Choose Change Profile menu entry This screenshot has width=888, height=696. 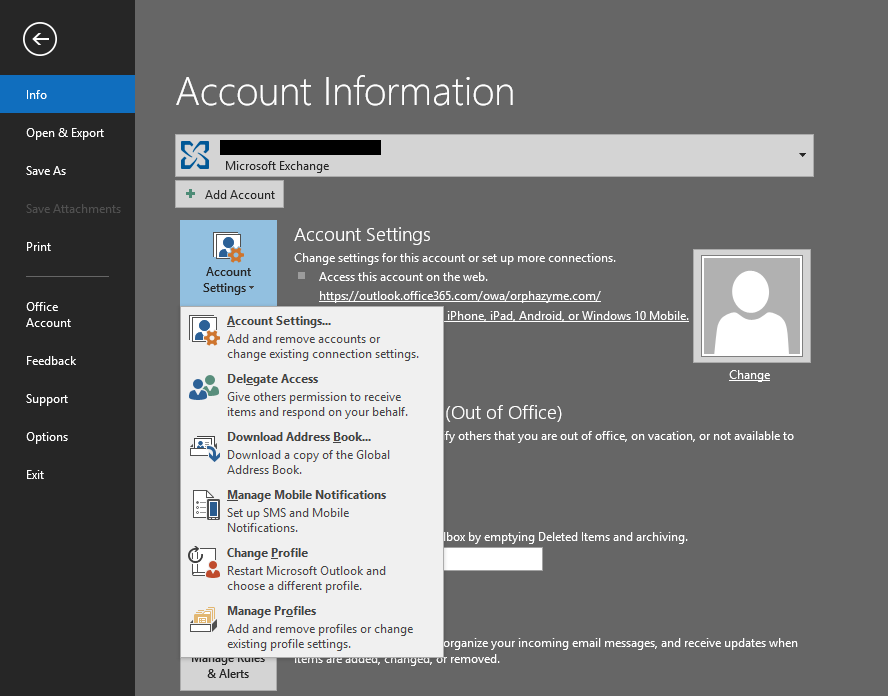312,569
